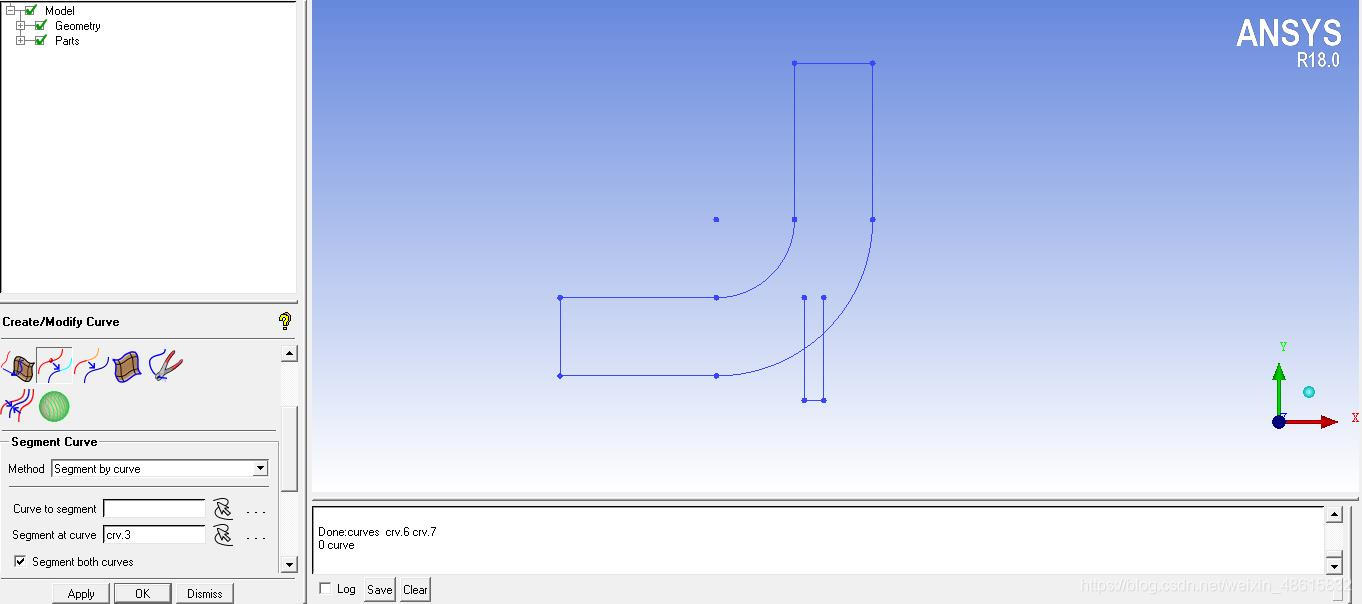1362x604 pixels.
Task: Click the Concatenate/Reapproximate Curves icon
Action: pyautogui.click(x=91, y=366)
